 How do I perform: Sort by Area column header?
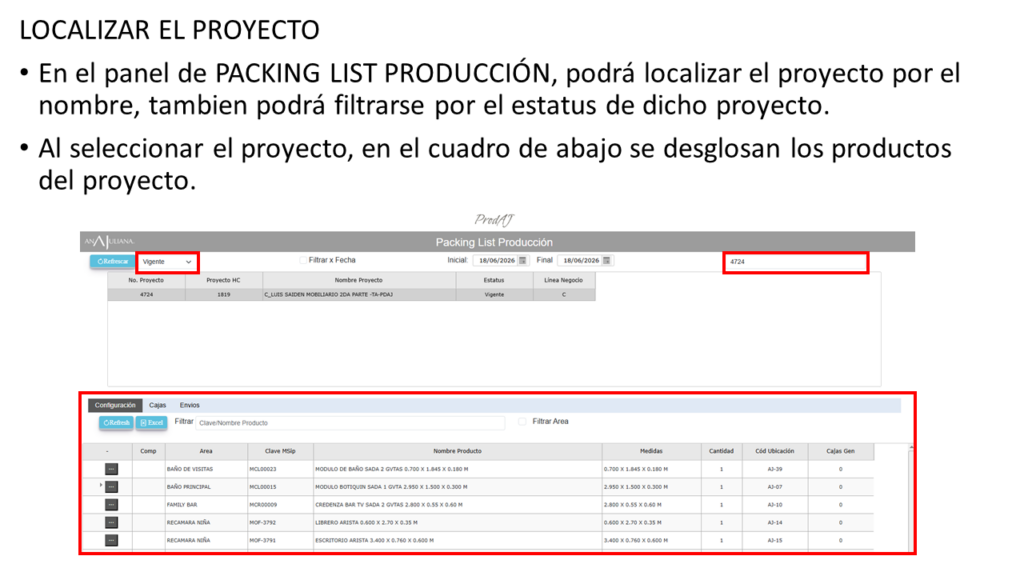pos(206,451)
